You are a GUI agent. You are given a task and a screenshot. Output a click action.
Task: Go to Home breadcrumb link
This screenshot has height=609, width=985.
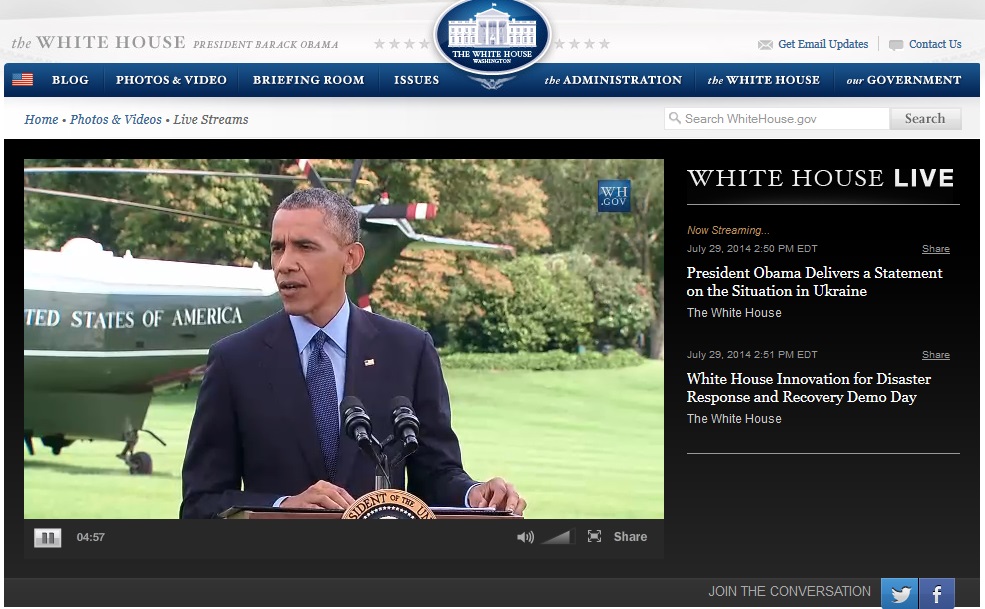pos(41,120)
